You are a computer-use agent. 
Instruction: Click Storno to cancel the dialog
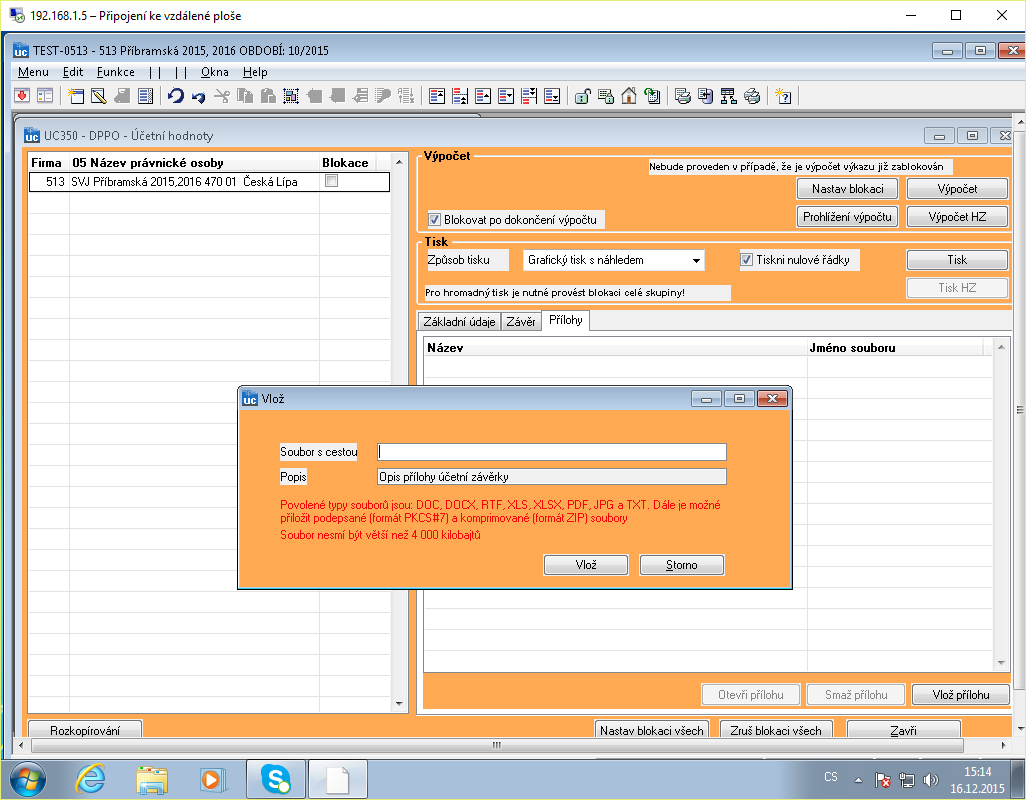pos(682,565)
